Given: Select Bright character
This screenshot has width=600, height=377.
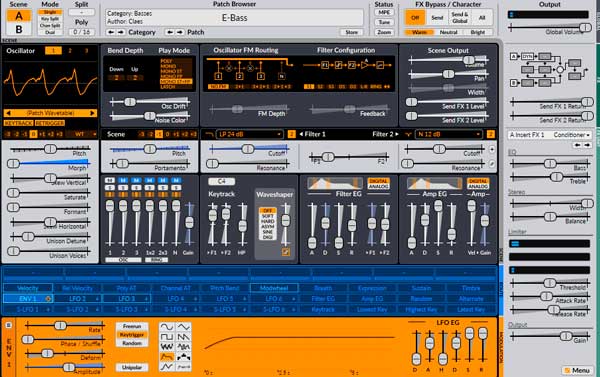Looking at the screenshot, I should 478,33.
